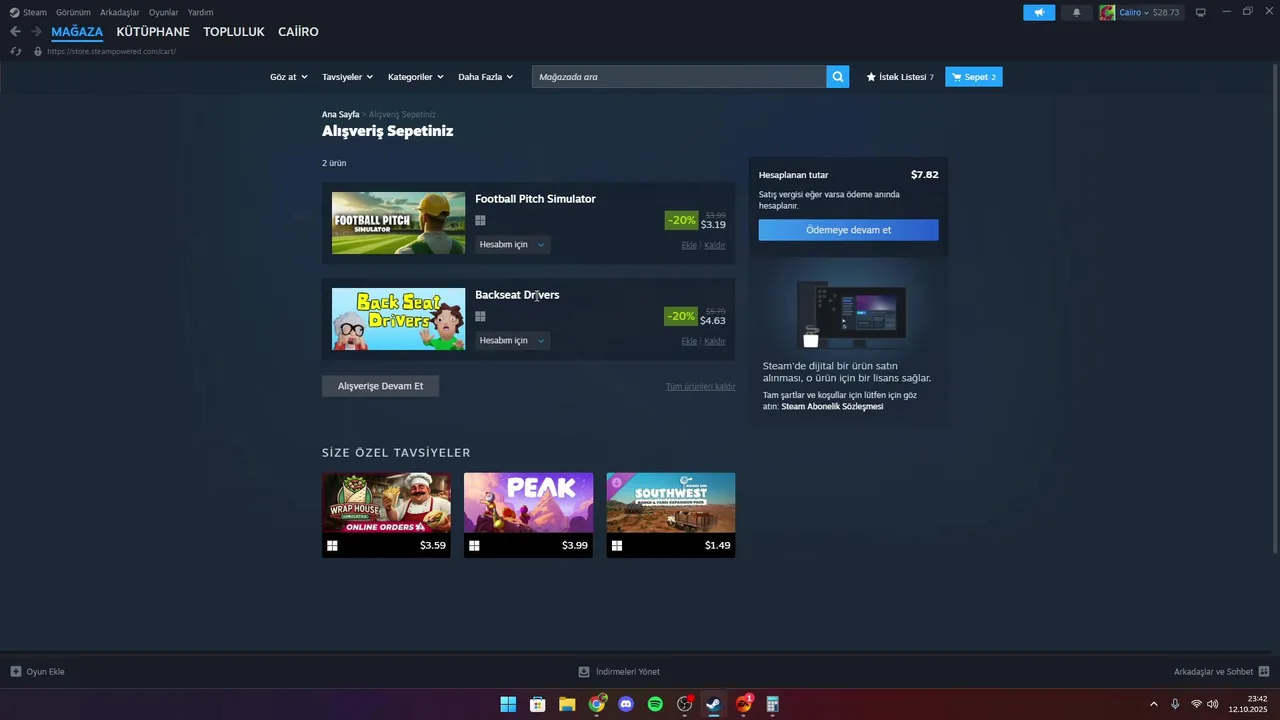The image size is (1280, 720).
Task: Click the volume speaker tray icon
Action: (1213, 704)
